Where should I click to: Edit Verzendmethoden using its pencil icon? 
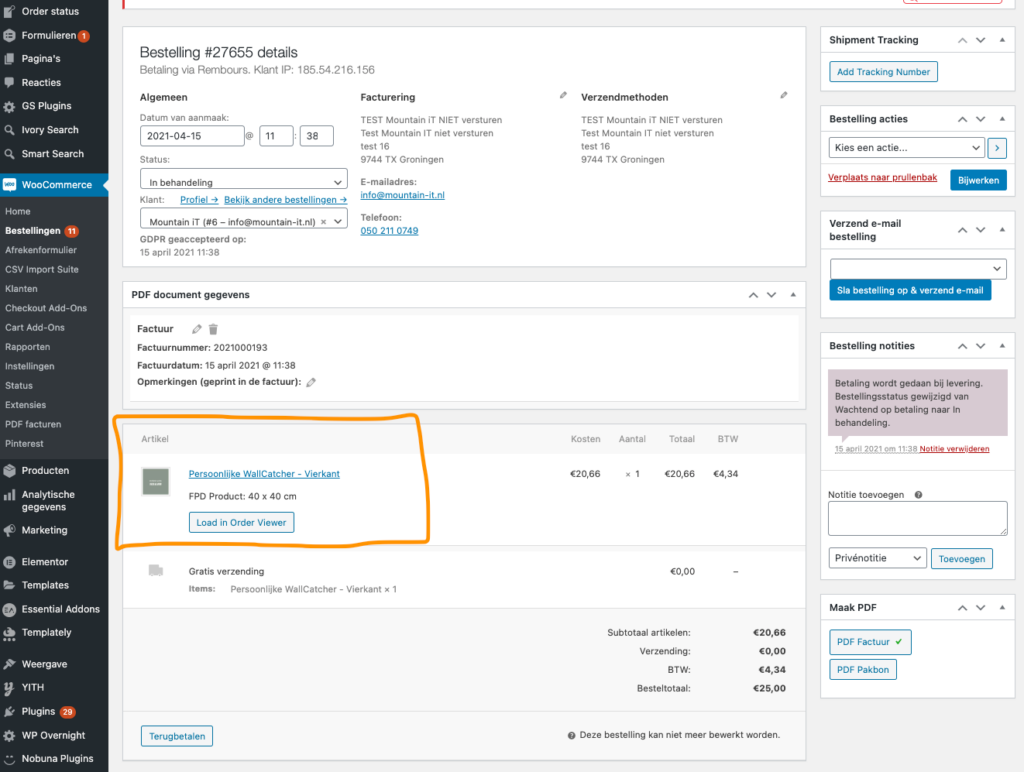(x=784, y=96)
